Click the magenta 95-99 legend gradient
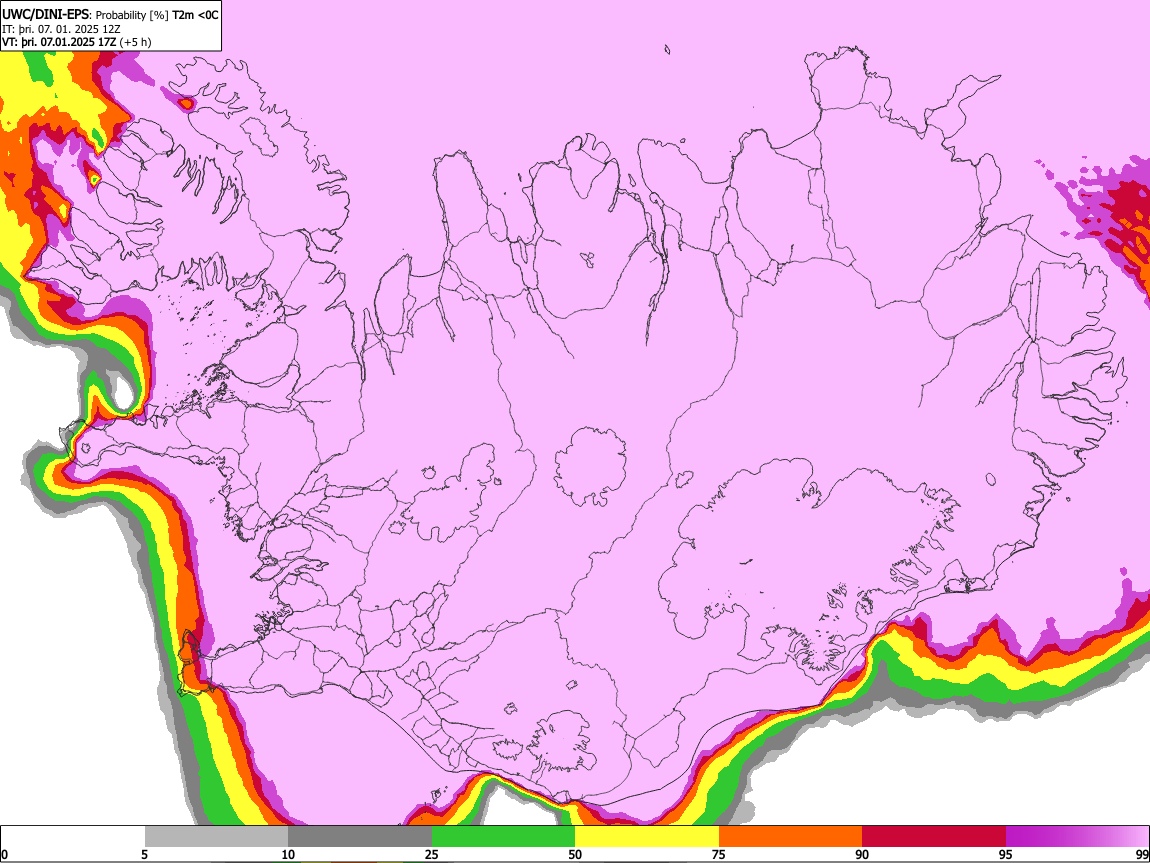 [x=1077, y=836]
